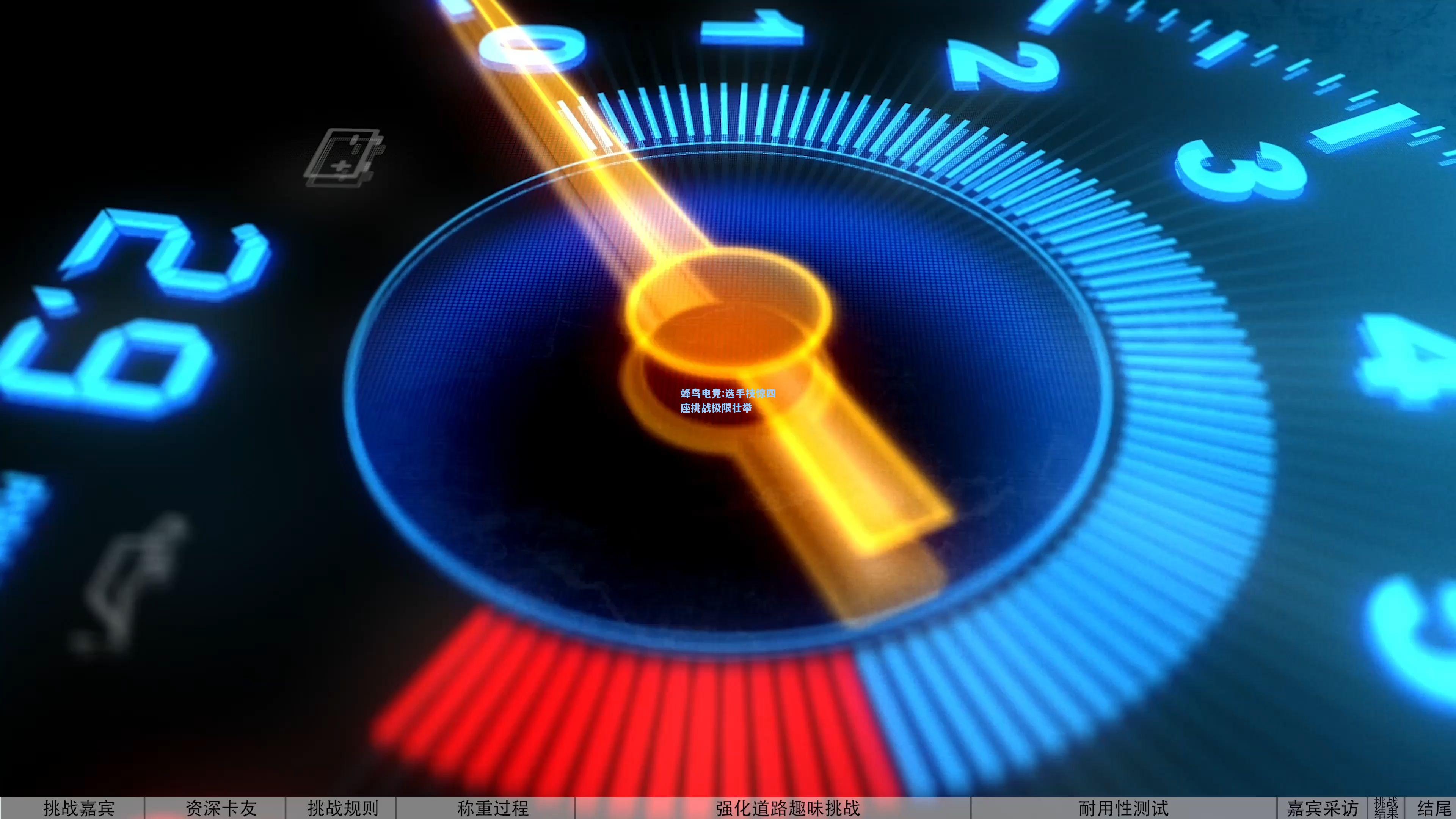Screen dimensions: 1456x819
Task: Go to the 挑战规则 chapter
Action: [341, 808]
